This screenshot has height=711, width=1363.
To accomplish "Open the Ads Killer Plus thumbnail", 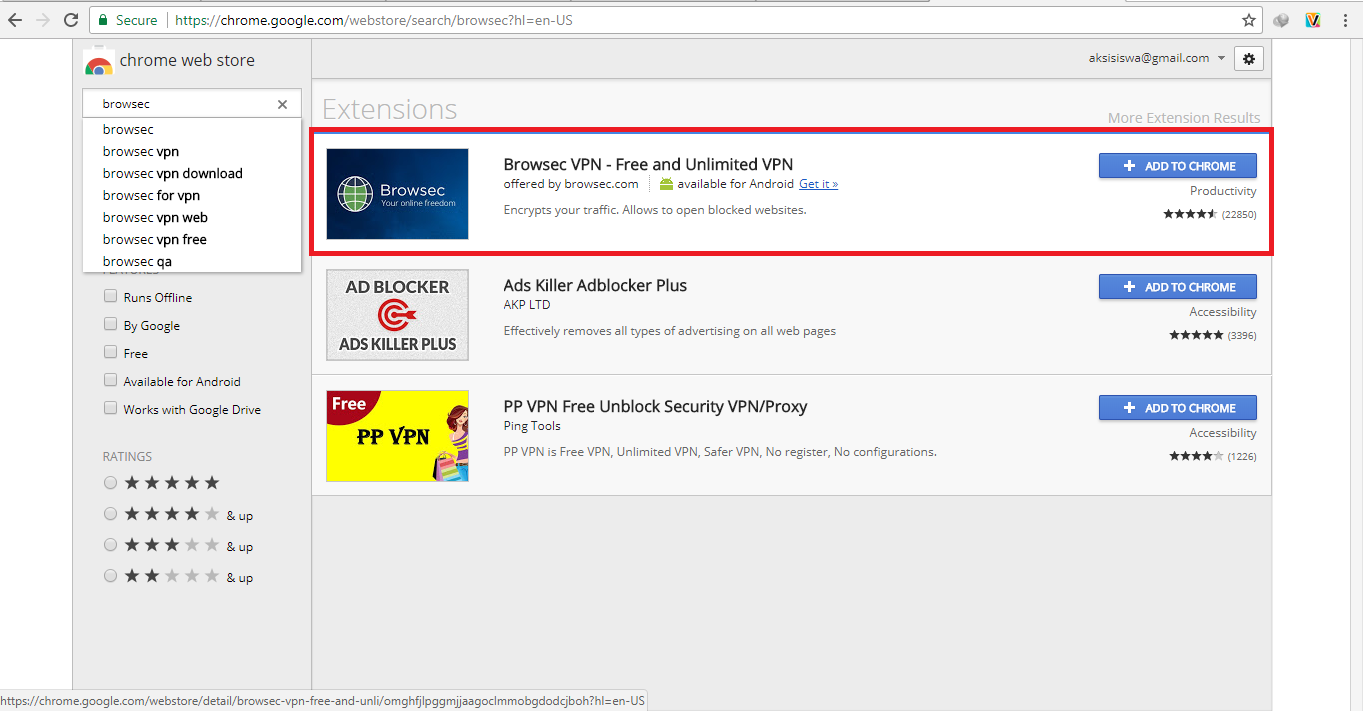I will coord(397,315).
